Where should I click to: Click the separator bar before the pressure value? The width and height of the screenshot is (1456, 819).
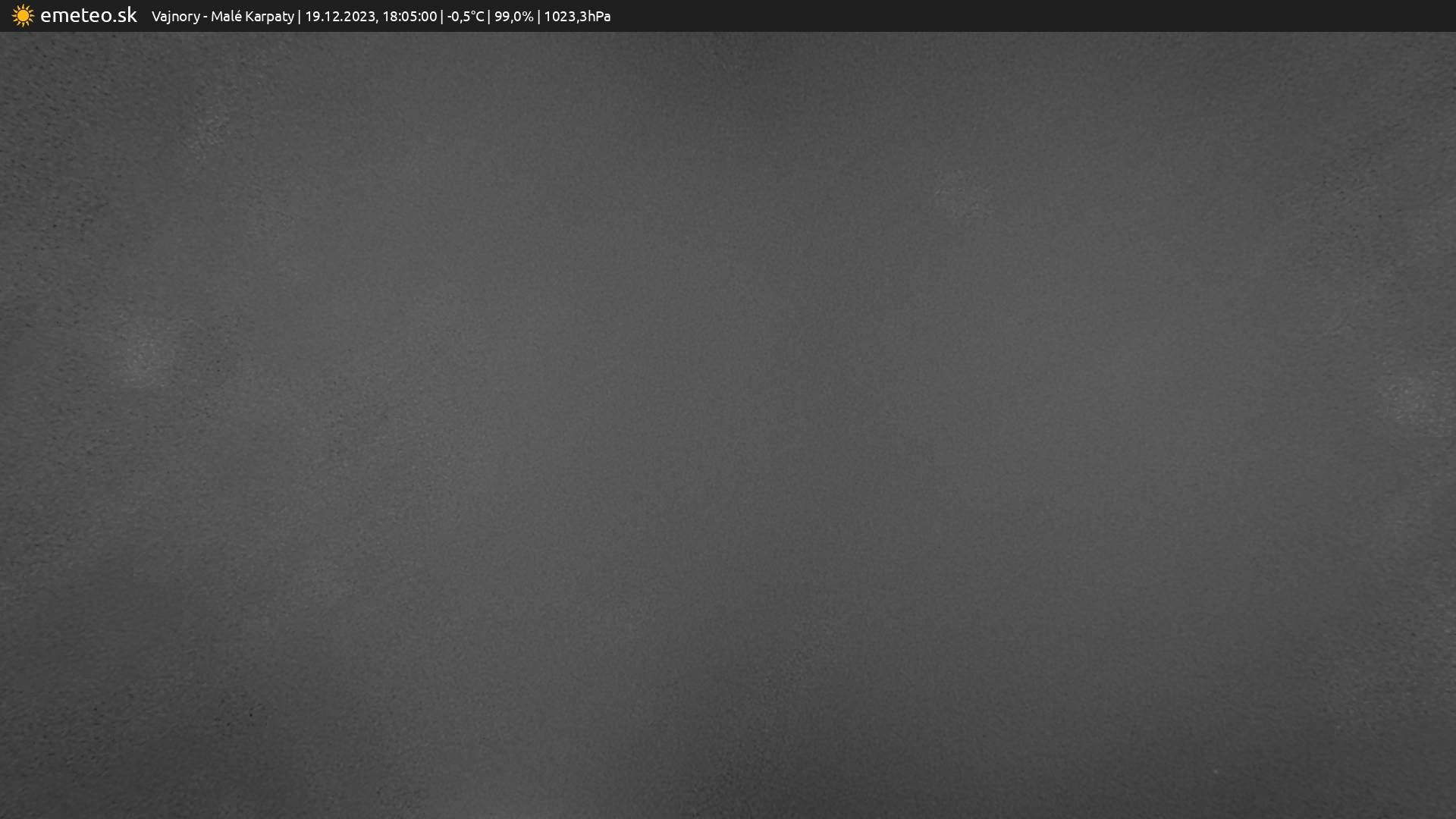[539, 17]
